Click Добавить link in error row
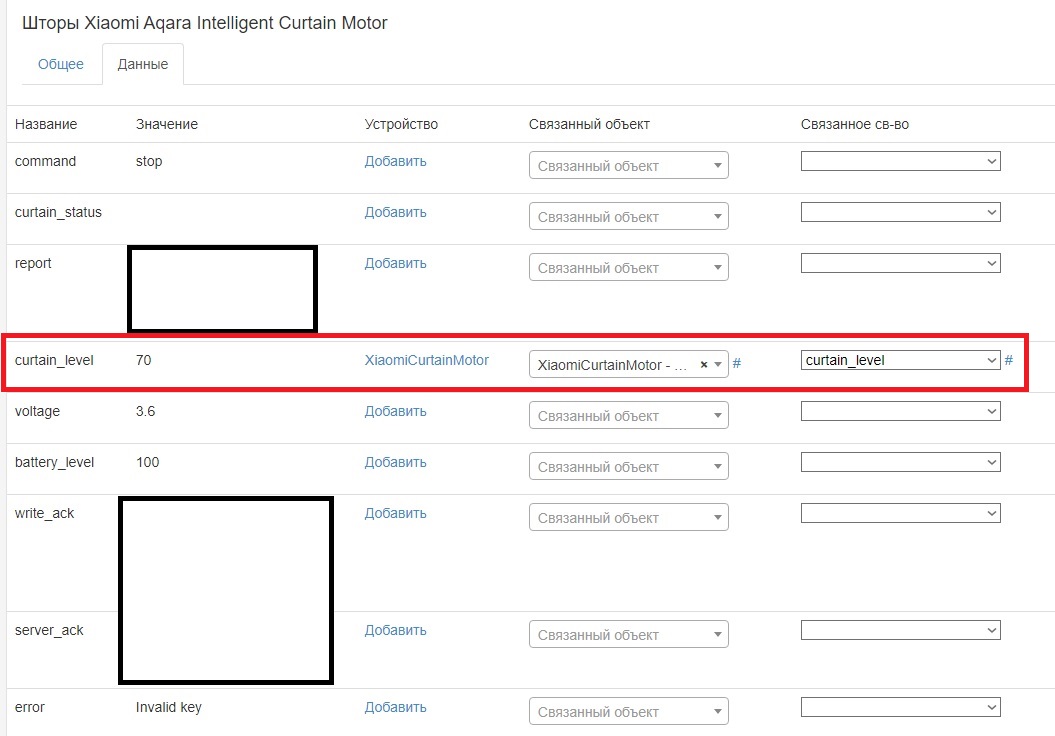 [395, 707]
